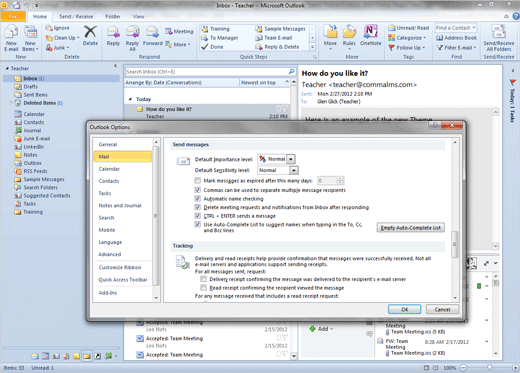Click the search magnifier icon in Search Inbox
The height and width of the screenshot is (373, 520).
coord(291,71)
